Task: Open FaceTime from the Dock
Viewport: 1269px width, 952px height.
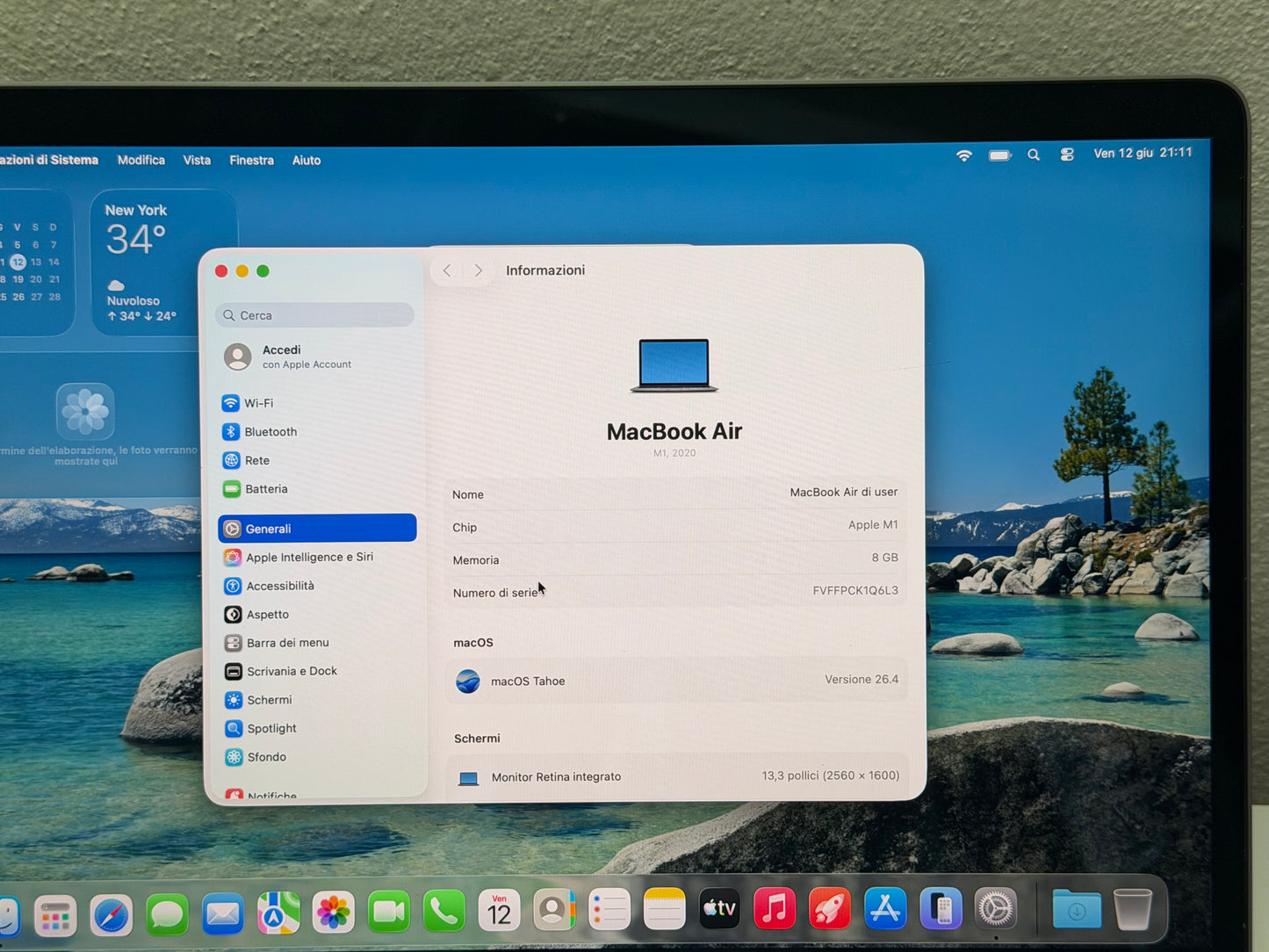Action: (389, 913)
